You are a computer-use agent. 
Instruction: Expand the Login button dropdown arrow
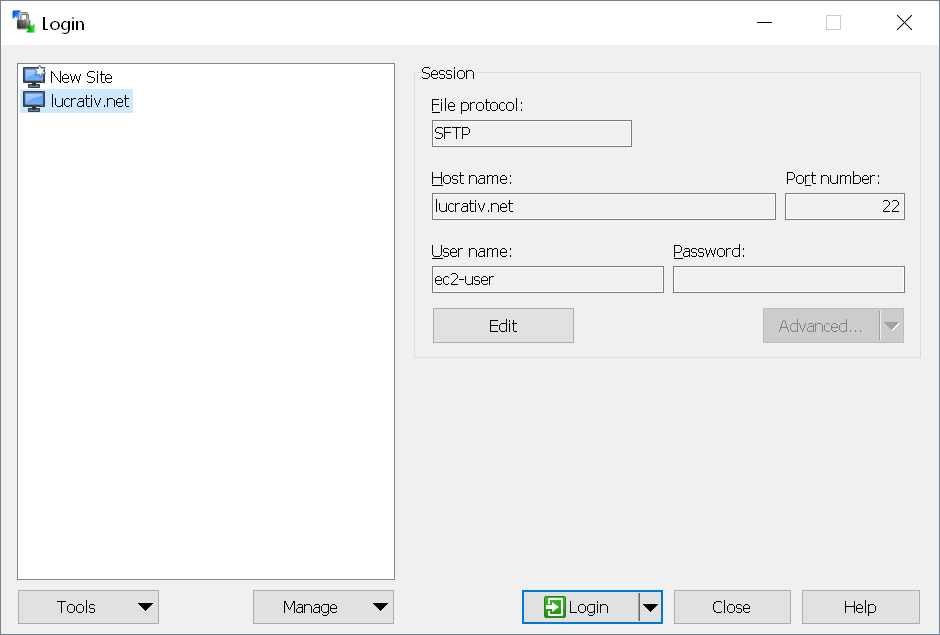point(650,607)
